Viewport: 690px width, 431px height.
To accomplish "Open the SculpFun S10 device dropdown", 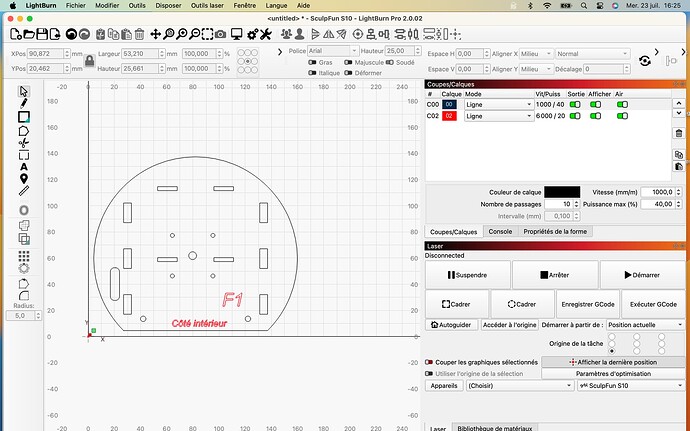I will tap(630, 386).
